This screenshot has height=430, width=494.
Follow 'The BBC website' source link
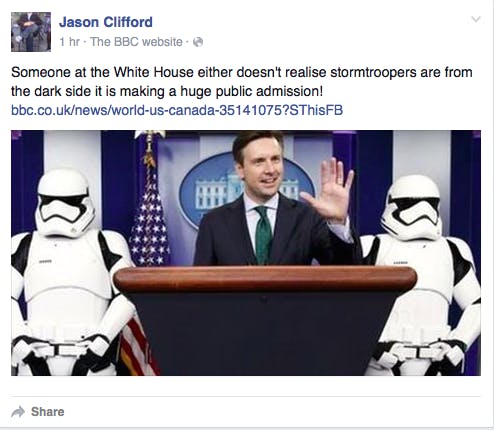tap(136, 42)
